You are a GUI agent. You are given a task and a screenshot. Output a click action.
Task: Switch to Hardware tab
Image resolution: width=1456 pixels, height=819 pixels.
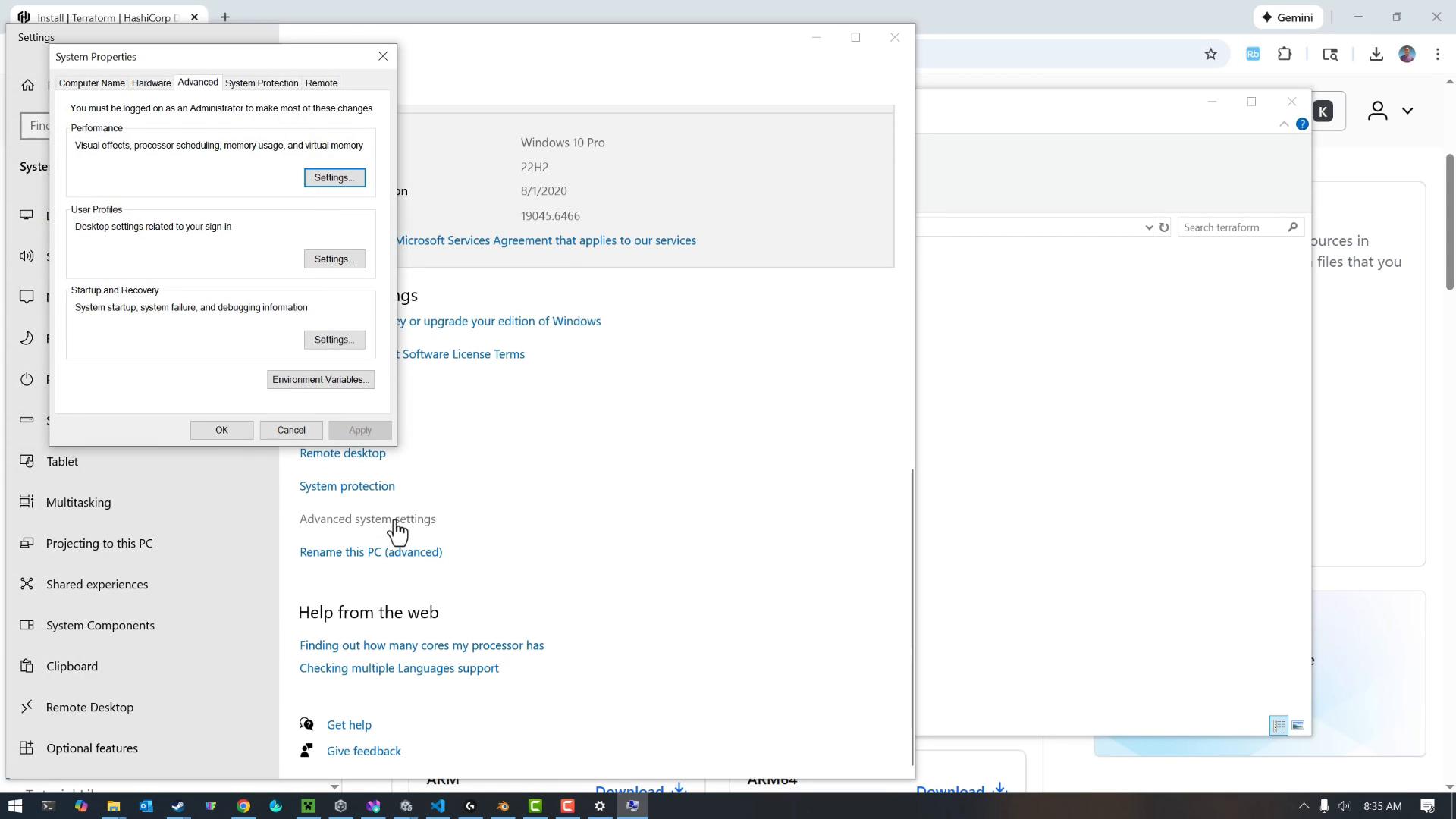pyautogui.click(x=151, y=83)
